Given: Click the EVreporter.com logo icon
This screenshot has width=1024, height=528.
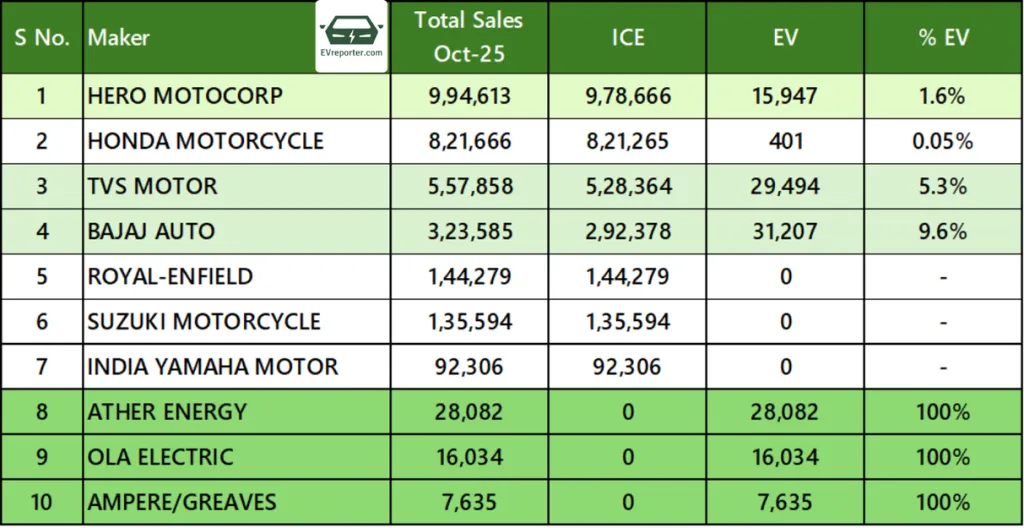Looking at the screenshot, I should coord(351,37).
